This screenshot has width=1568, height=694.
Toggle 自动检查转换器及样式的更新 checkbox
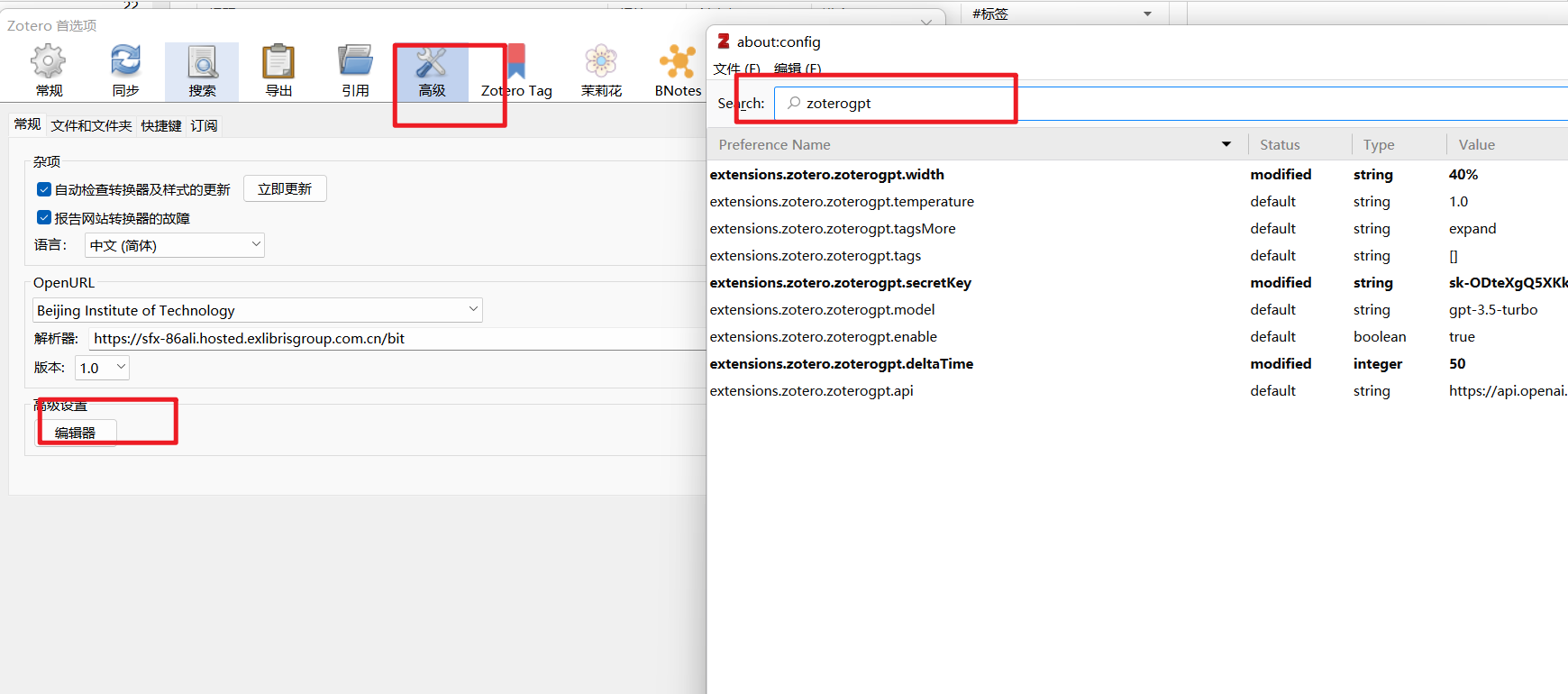(x=43, y=189)
